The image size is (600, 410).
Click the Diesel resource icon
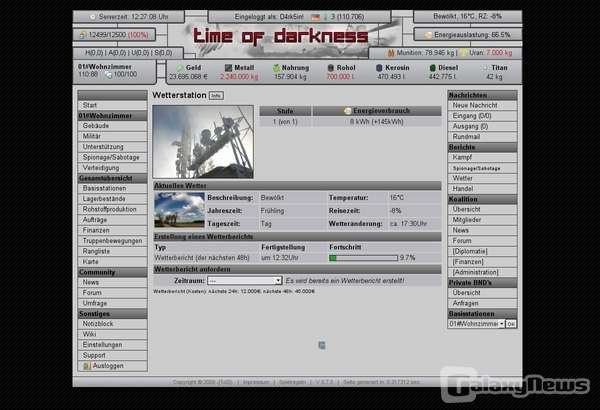[x=432, y=68]
